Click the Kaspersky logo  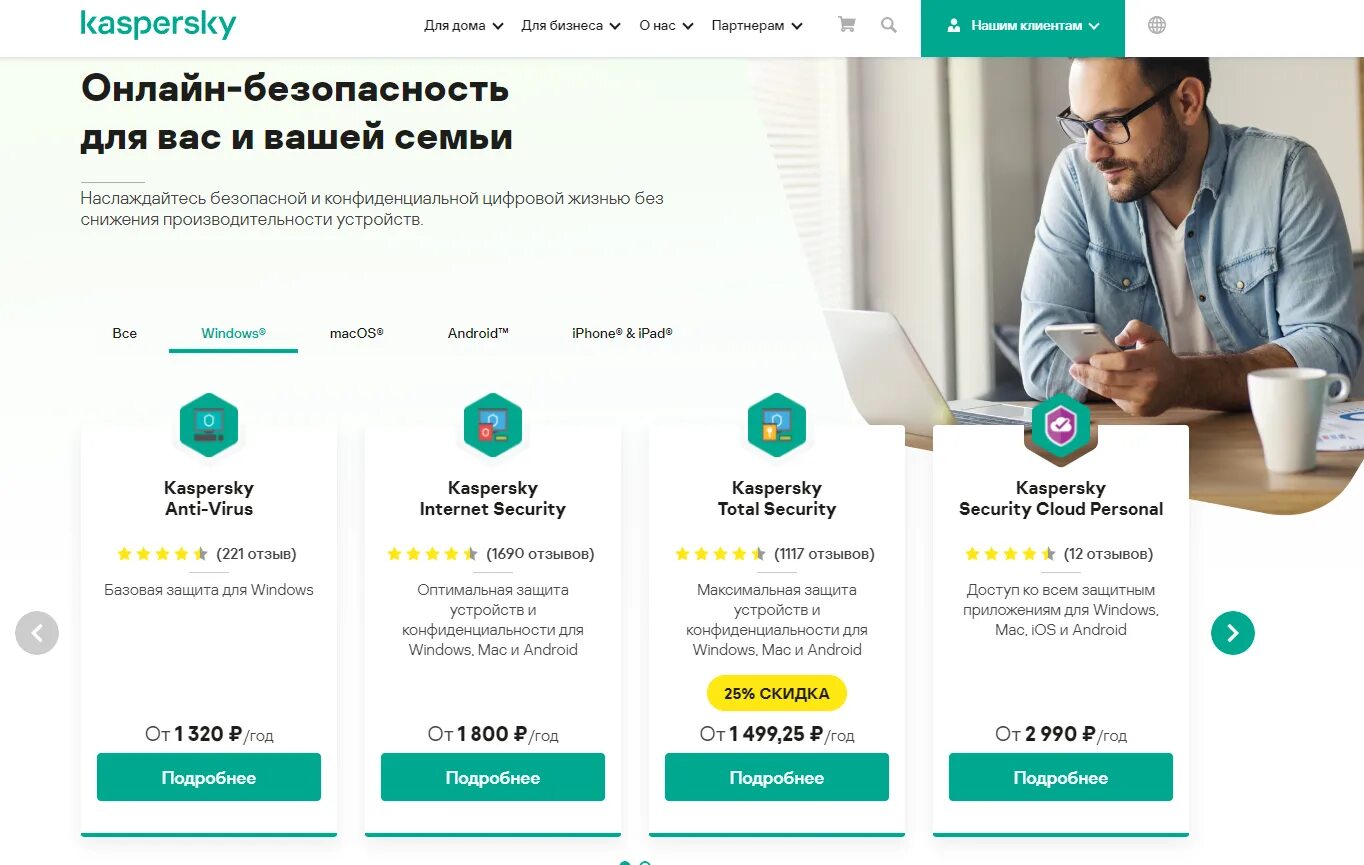point(158,24)
